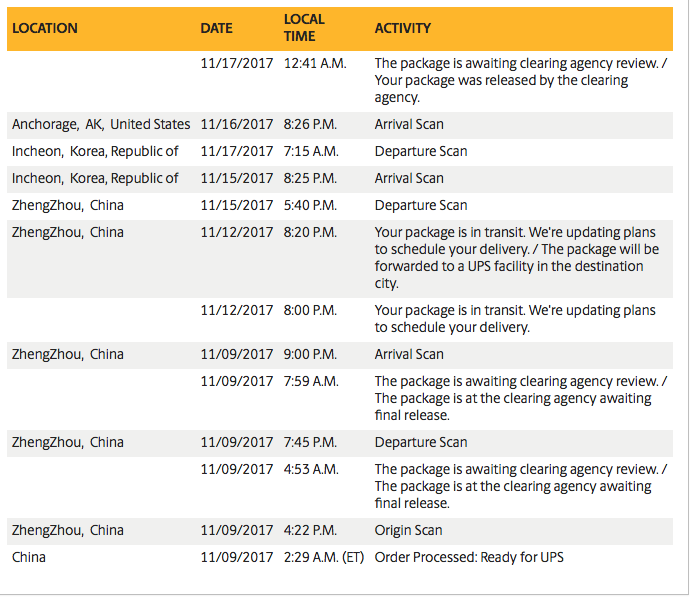
Task: Select the Arrival Scan activity for Anchorage
Action: pyautogui.click(x=409, y=125)
